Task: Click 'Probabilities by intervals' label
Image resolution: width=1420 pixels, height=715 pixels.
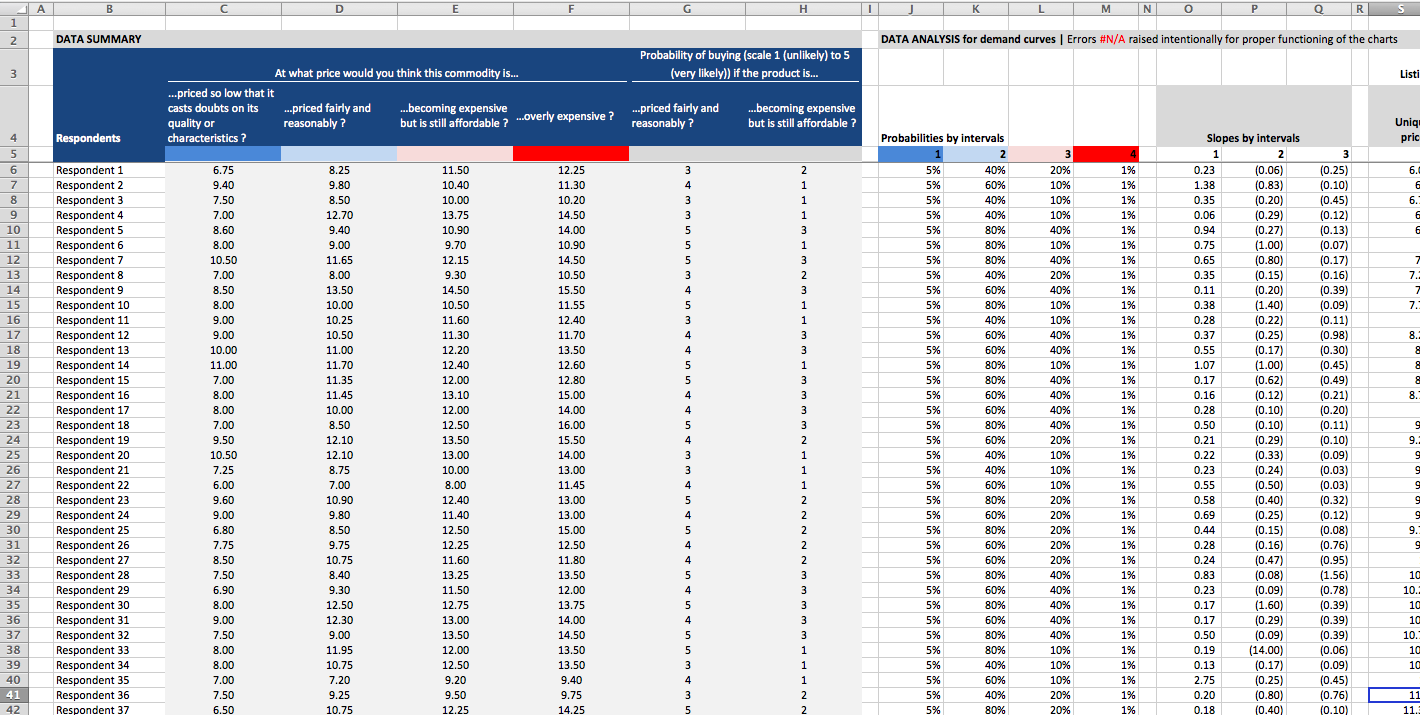Action: tap(943, 138)
